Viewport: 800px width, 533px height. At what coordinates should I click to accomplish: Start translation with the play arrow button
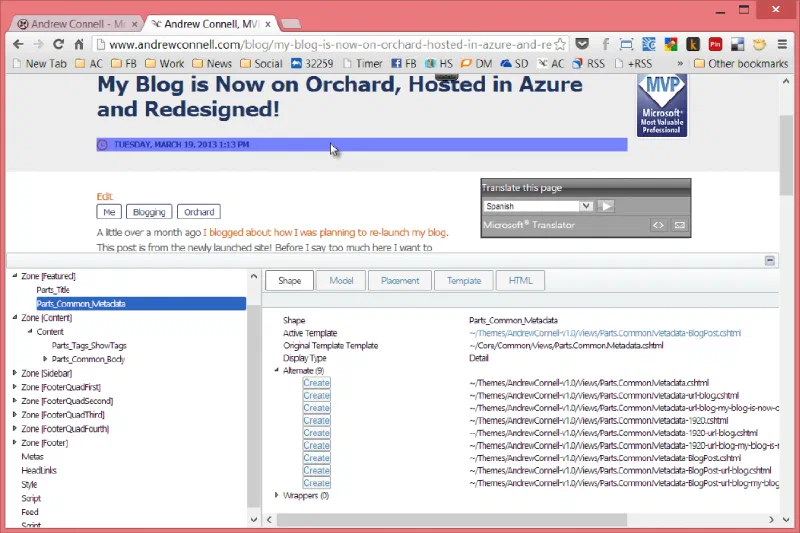click(x=606, y=206)
